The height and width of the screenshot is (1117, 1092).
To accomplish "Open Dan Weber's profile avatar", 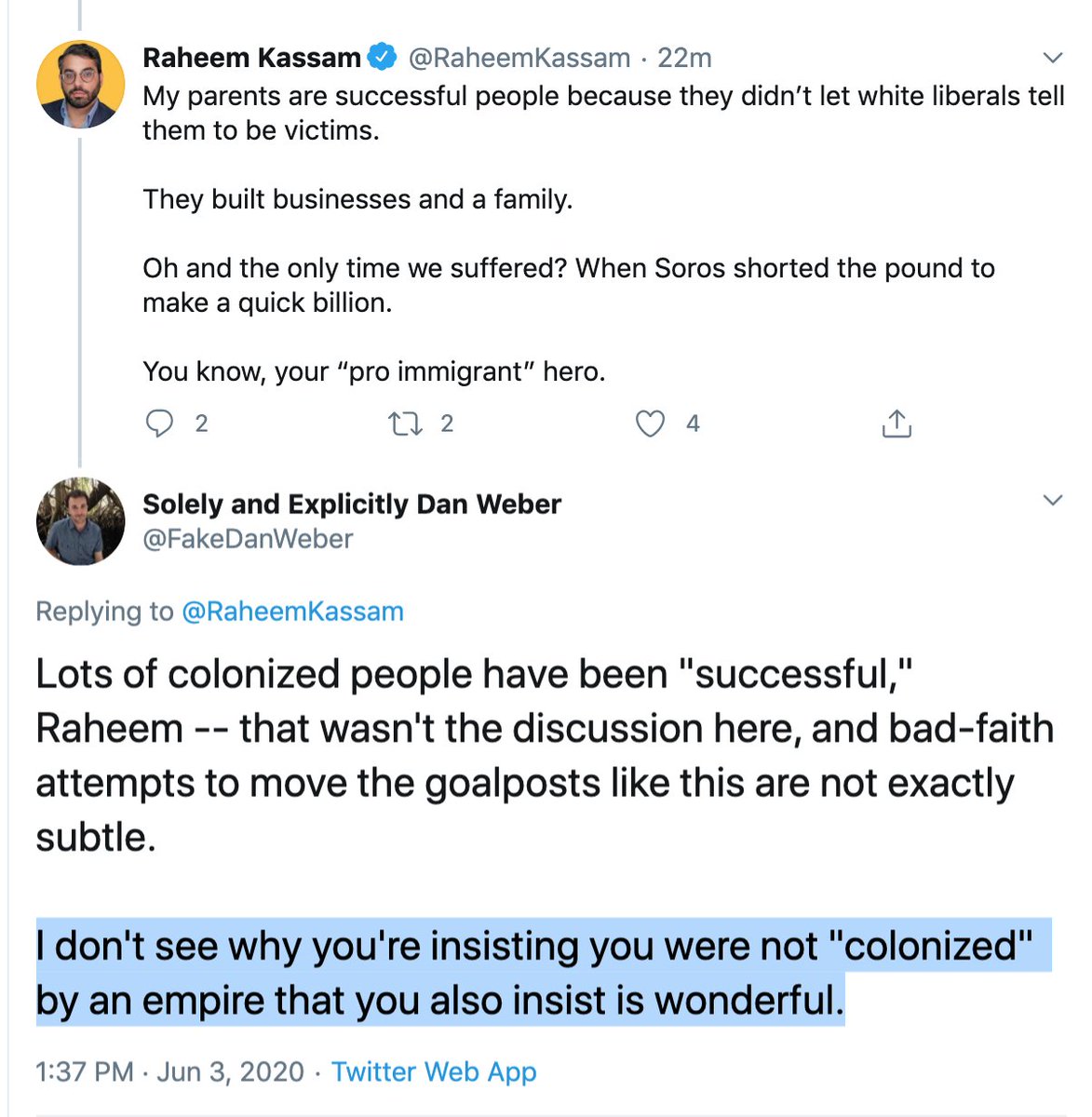I will coord(80,521).
